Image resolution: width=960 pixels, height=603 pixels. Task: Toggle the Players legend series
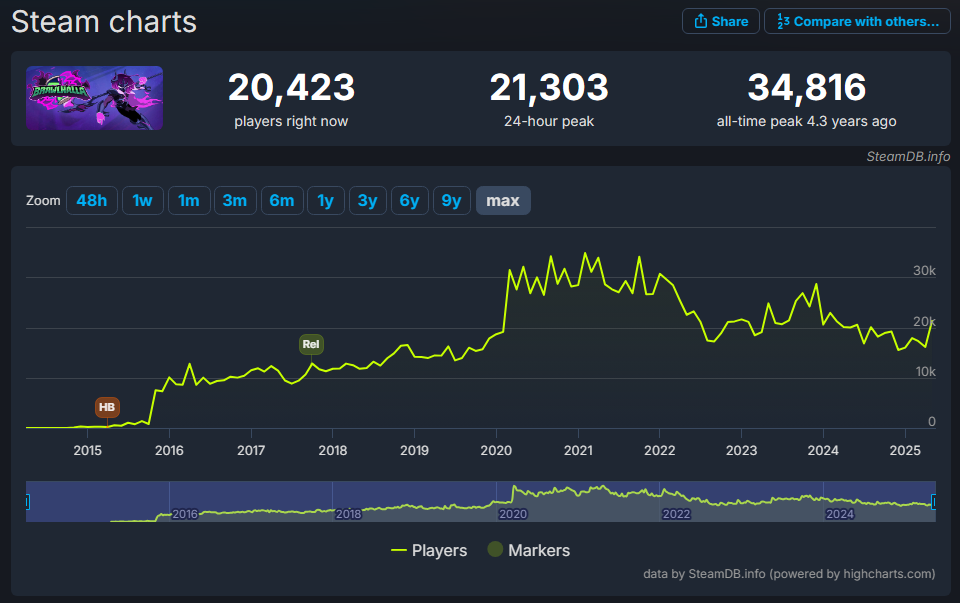point(429,550)
